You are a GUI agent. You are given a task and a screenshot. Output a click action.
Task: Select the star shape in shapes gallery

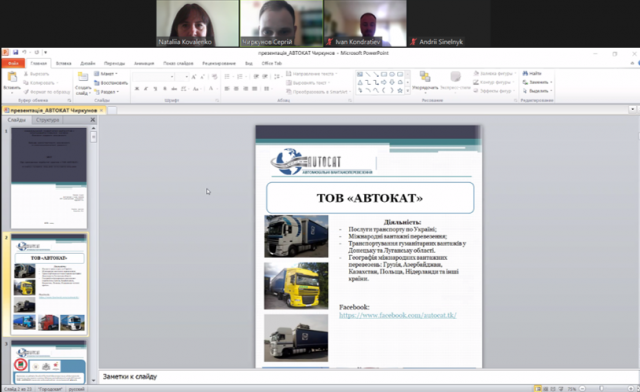pos(400,90)
